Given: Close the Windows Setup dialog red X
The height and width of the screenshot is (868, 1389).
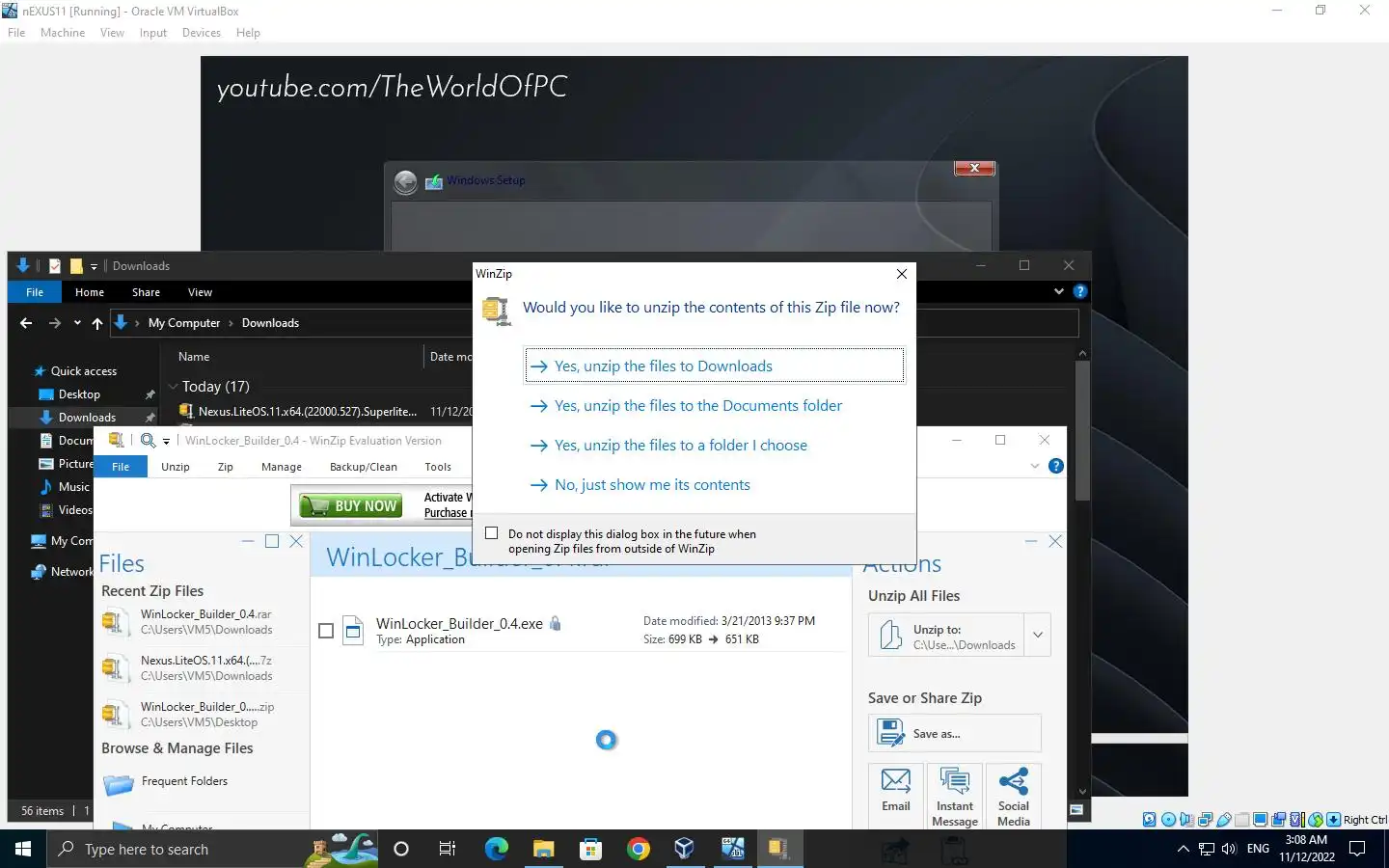Looking at the screenshot, I should tap(974, 168).
